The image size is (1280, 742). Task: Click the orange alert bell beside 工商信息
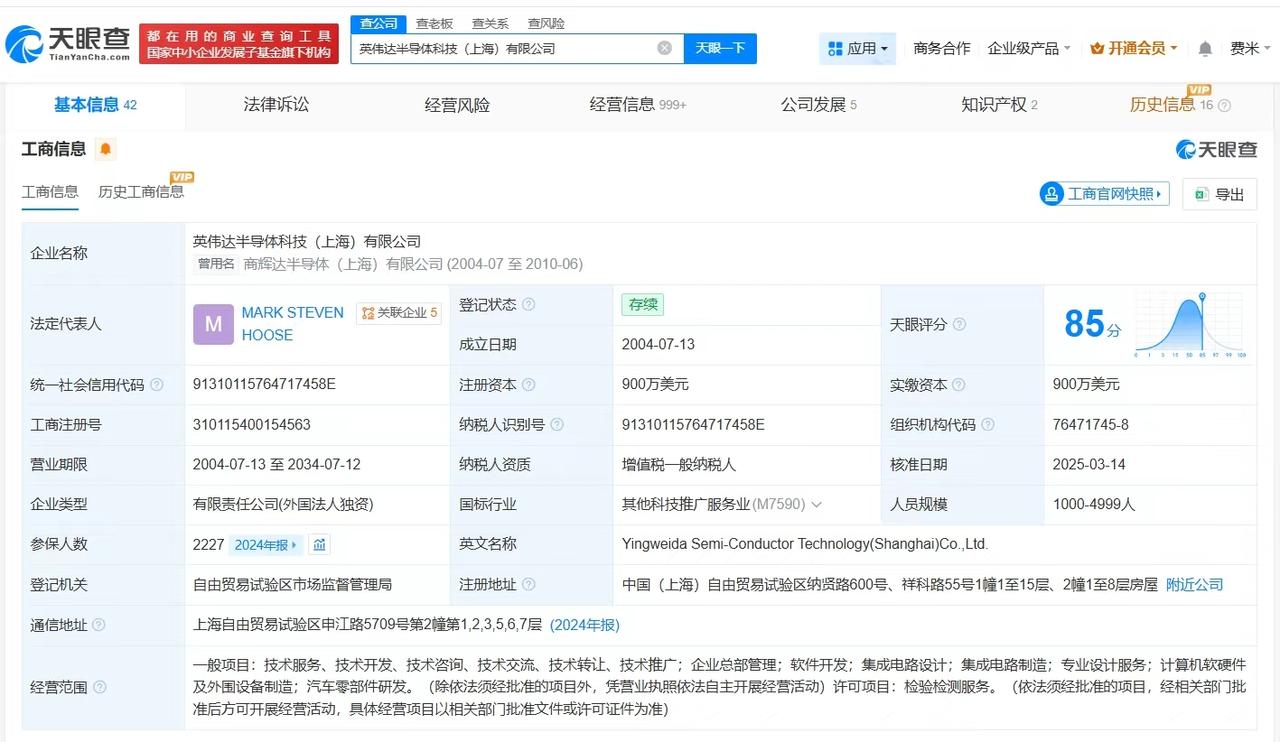(106, 150)
